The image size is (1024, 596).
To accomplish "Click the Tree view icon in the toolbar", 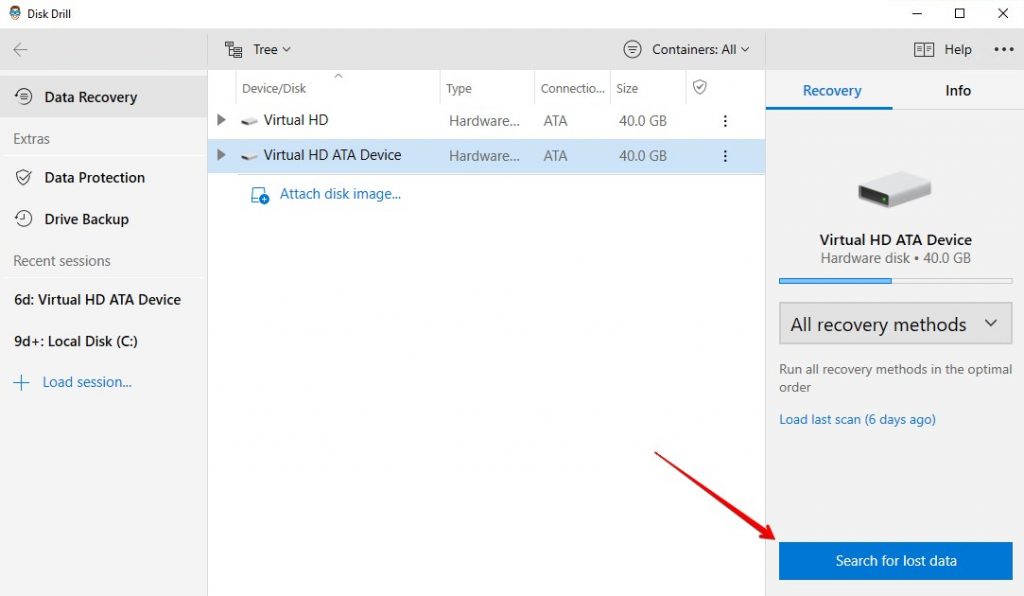I will click(x=233, y=48).
